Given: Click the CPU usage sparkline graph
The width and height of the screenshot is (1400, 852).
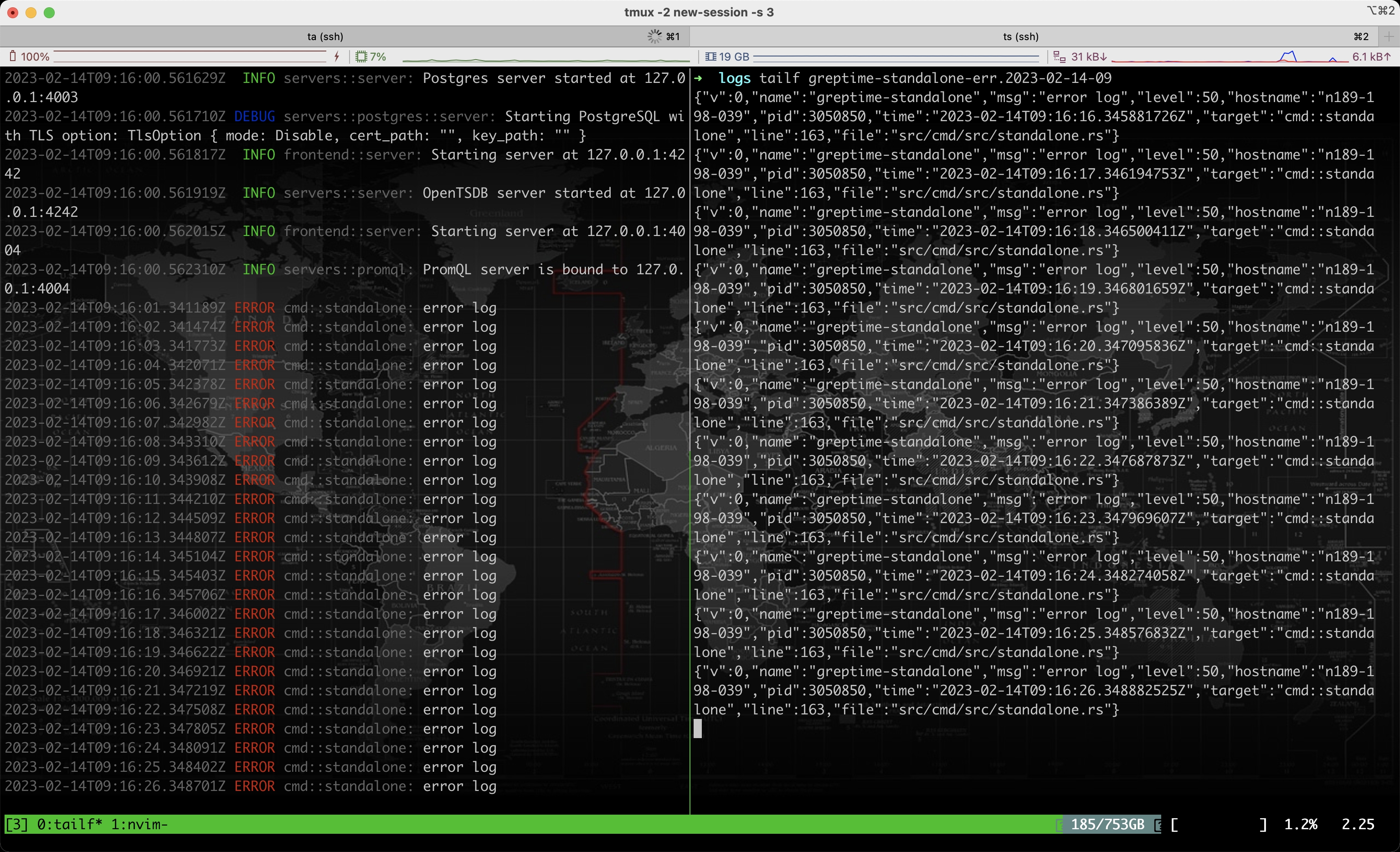Looking at the screenshot, I should 546,57.
